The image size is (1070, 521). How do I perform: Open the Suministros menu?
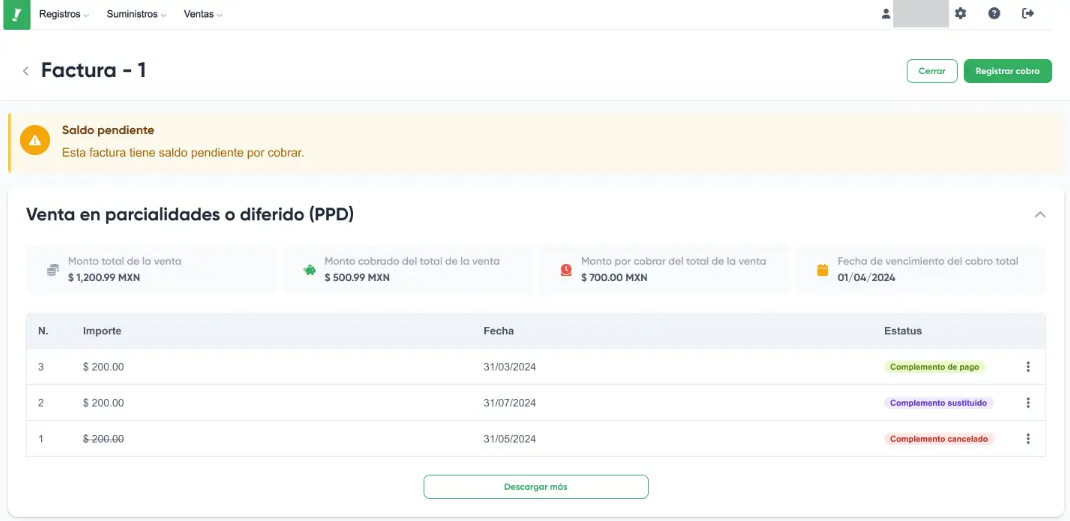136,14
